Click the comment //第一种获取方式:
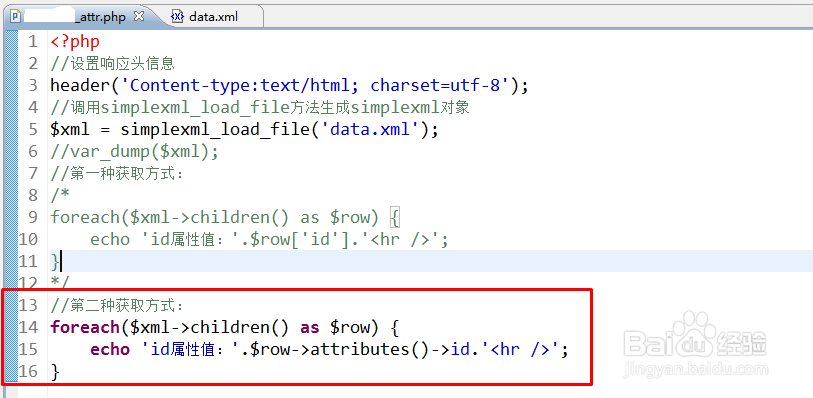813x398 pixels. click(x=117, y=173)
